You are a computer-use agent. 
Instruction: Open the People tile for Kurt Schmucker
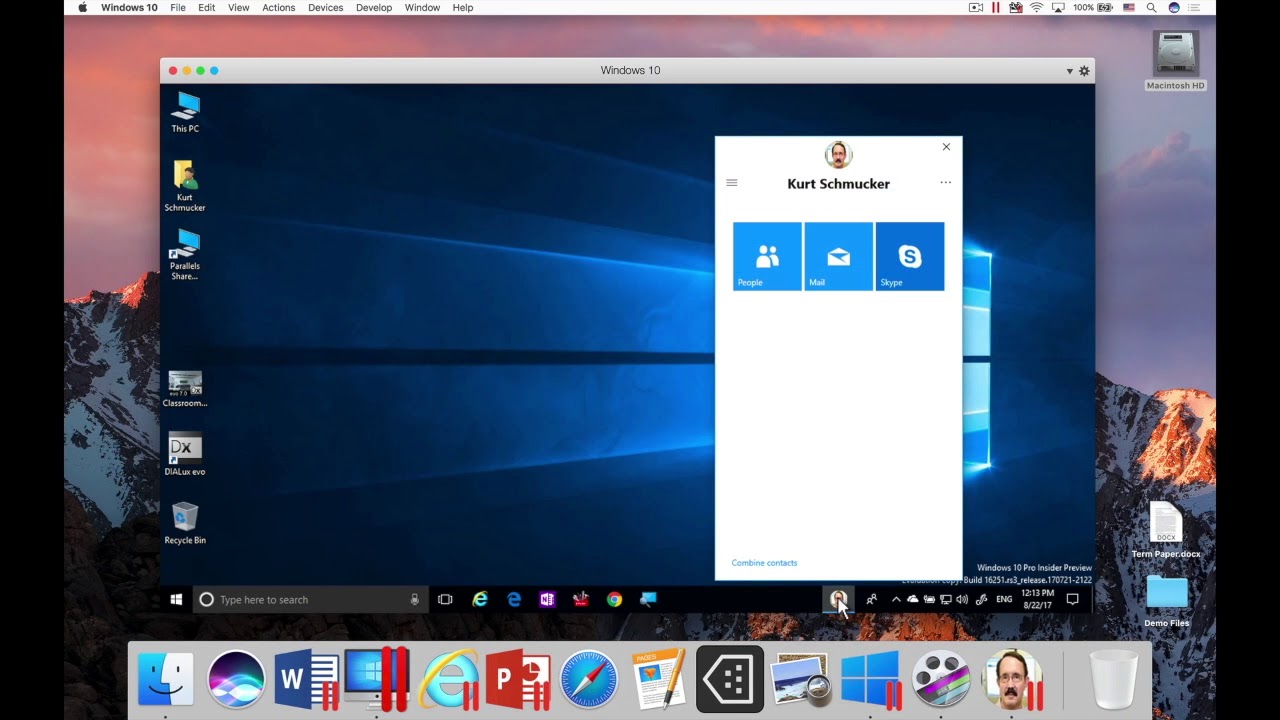click(767, 256)
